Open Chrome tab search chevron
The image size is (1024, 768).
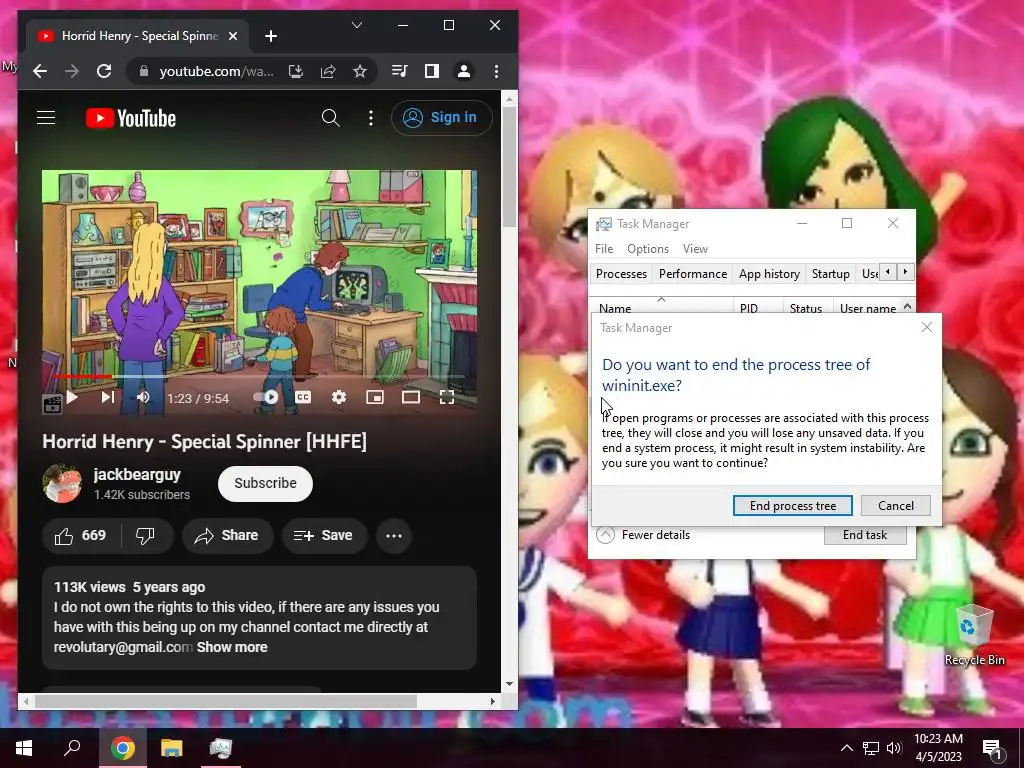[x=357, y=25]
